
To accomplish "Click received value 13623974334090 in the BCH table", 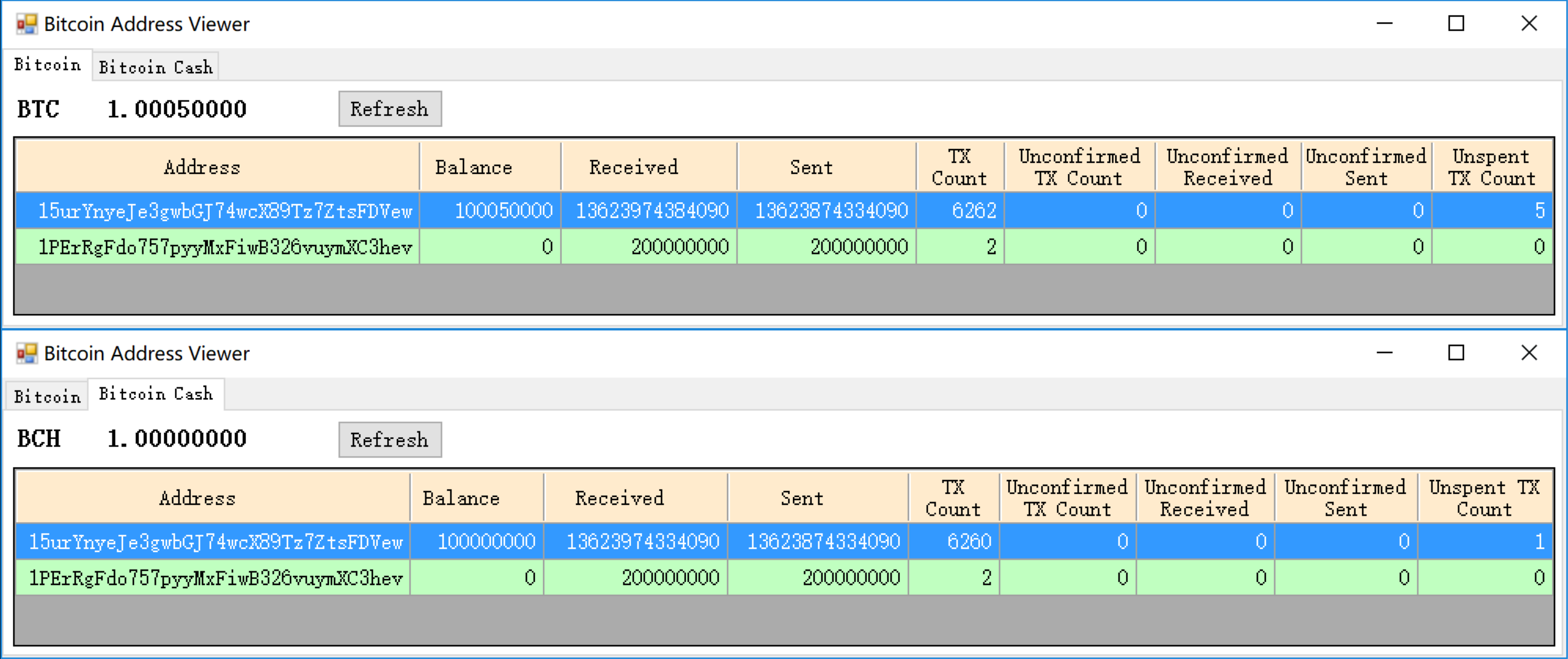I will pos(636,542).
